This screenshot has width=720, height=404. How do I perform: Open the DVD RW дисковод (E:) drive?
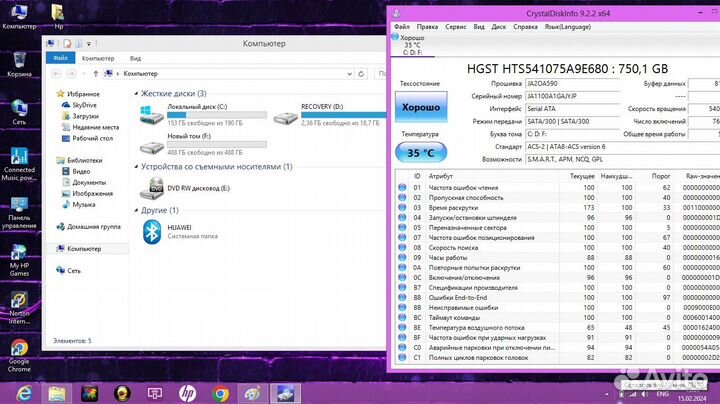(x=155, y=186)
